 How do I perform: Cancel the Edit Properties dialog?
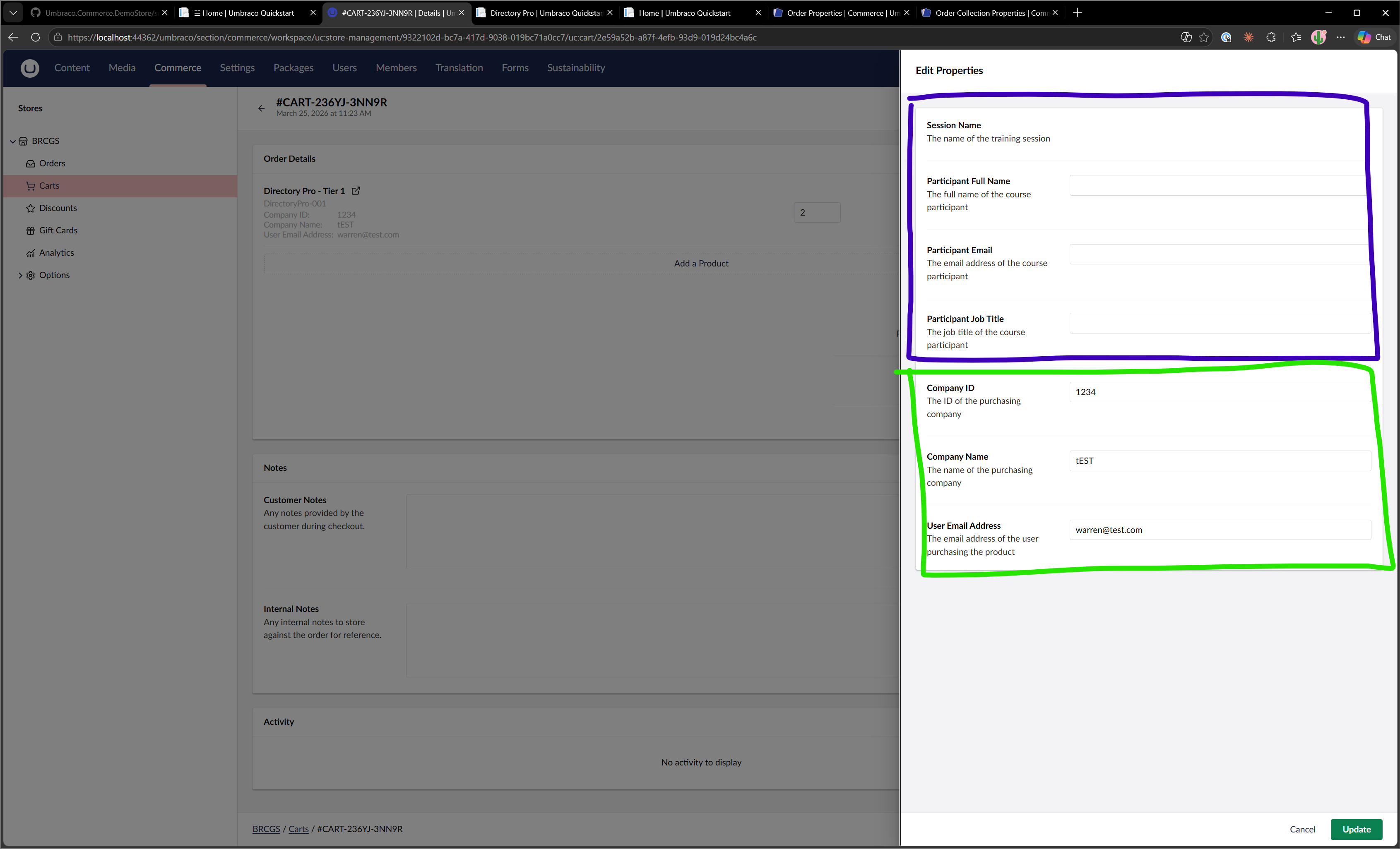coord(1302,829)
